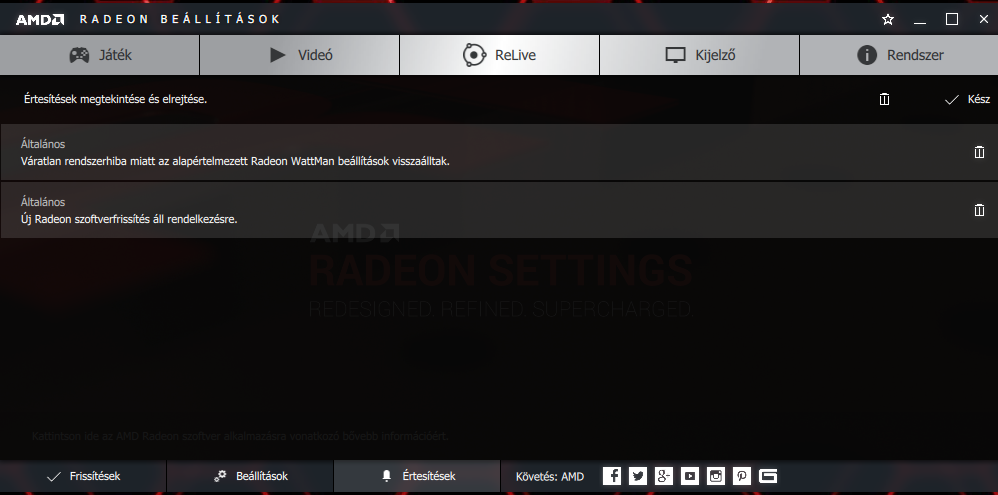The width and height of the screenshot is (998, 495).
Task: Open AMD Facebook page icon
Action: pyautogui.click(x=612, y=476)
